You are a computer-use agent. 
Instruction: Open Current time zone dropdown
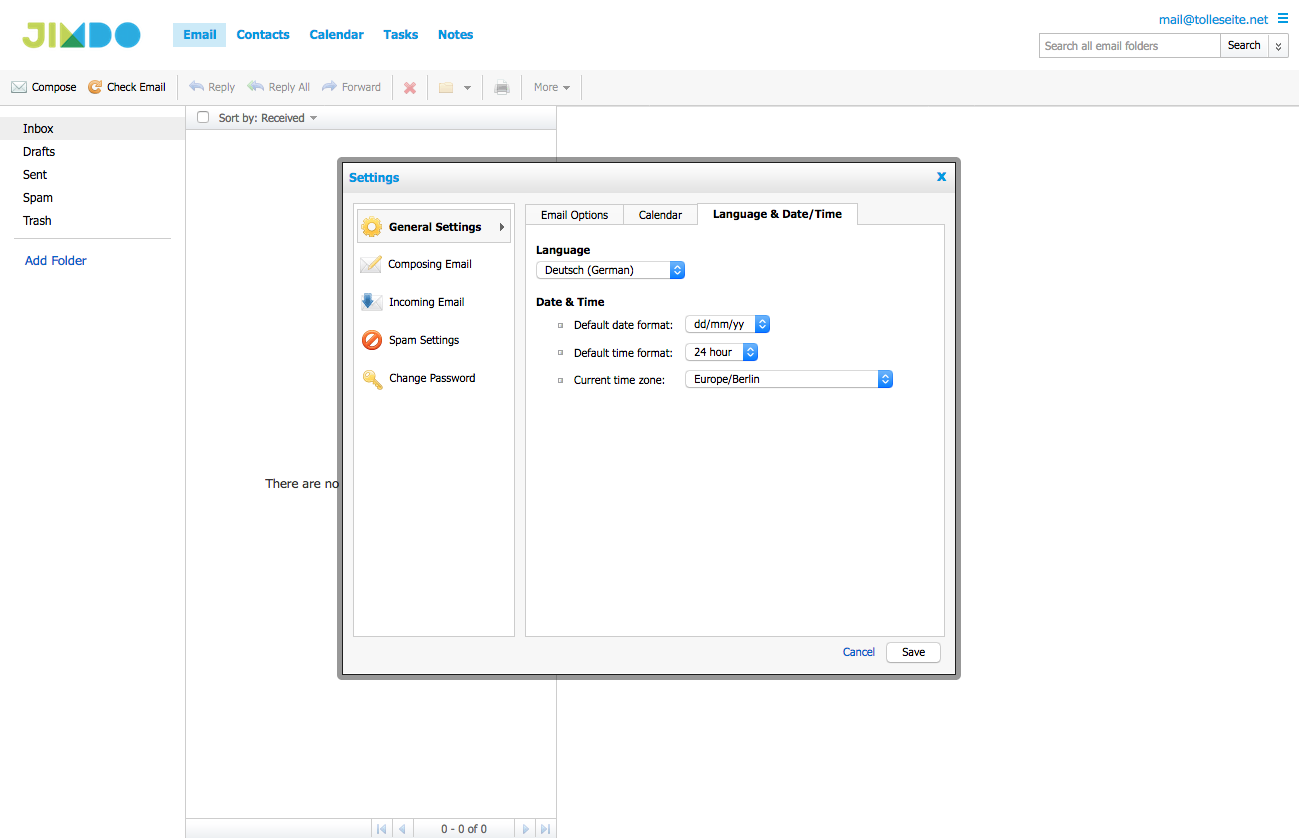tap(788, 379)
